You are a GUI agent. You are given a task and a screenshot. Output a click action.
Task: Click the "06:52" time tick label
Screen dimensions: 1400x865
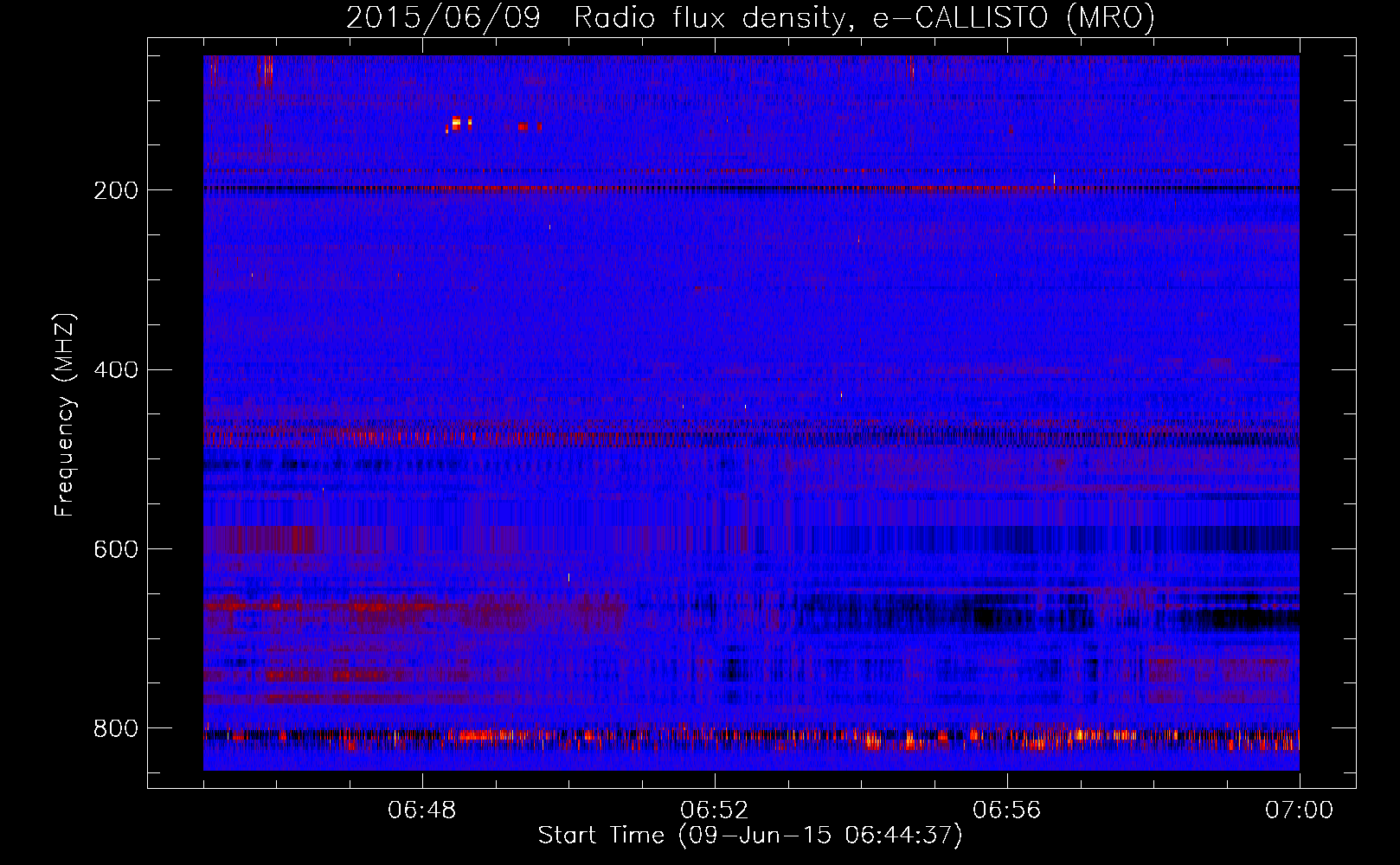point(715,811)
